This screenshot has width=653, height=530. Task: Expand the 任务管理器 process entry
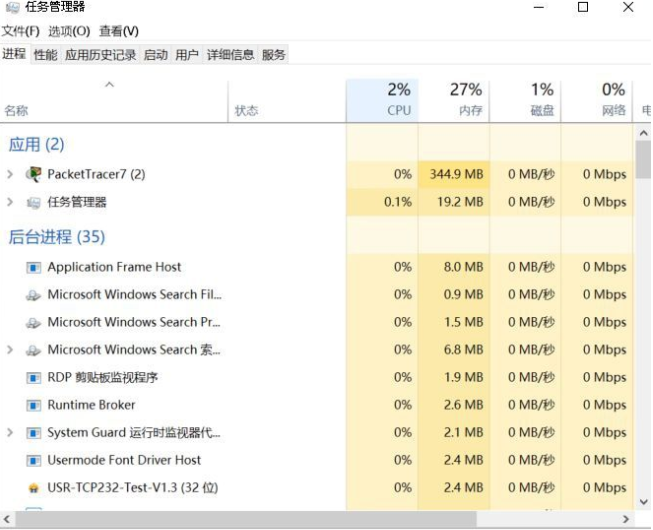coord(10,202)
